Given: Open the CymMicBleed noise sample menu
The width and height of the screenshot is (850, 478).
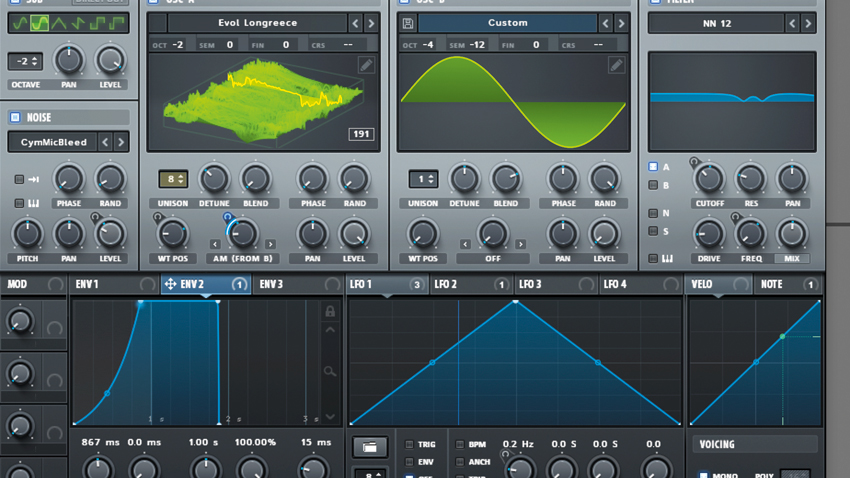Looking at the screenshot, I should pos(53,142).
